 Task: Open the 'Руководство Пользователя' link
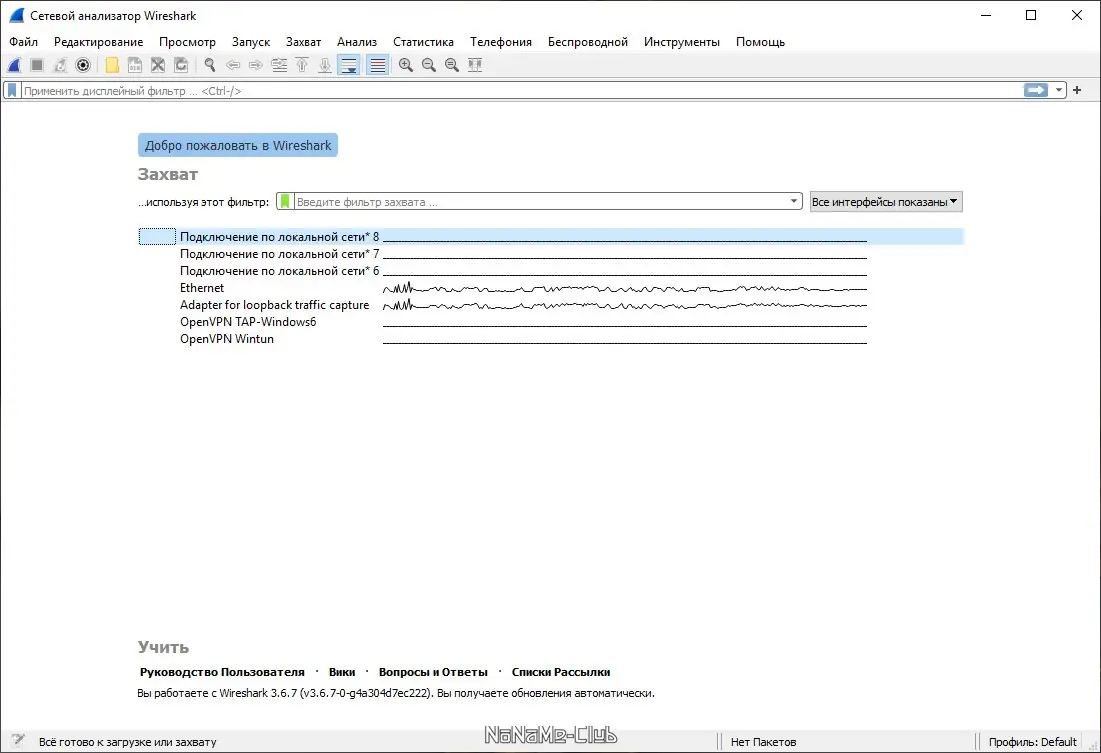click(222, 672)
